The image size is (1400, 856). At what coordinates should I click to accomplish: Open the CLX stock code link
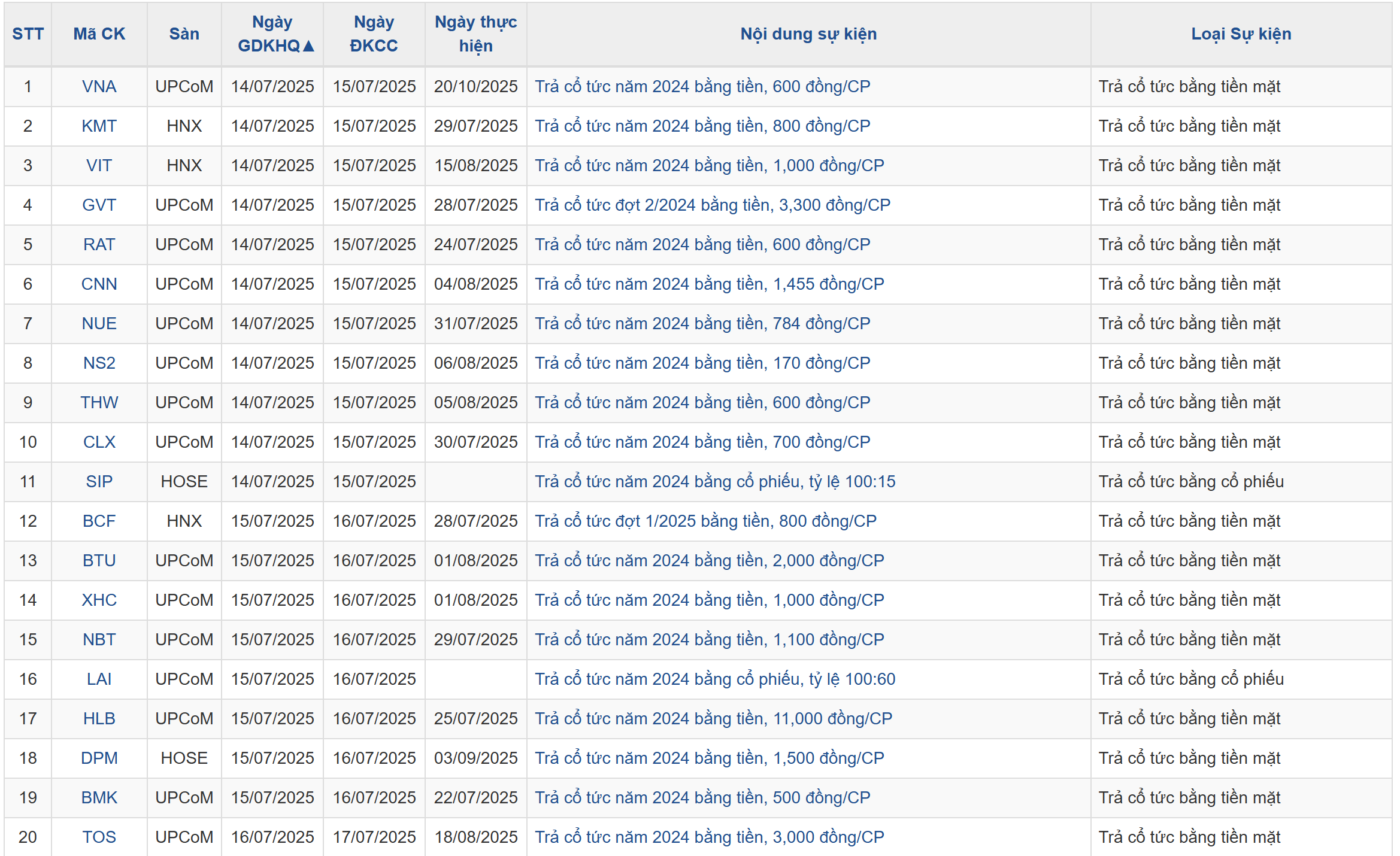(99, 442)
